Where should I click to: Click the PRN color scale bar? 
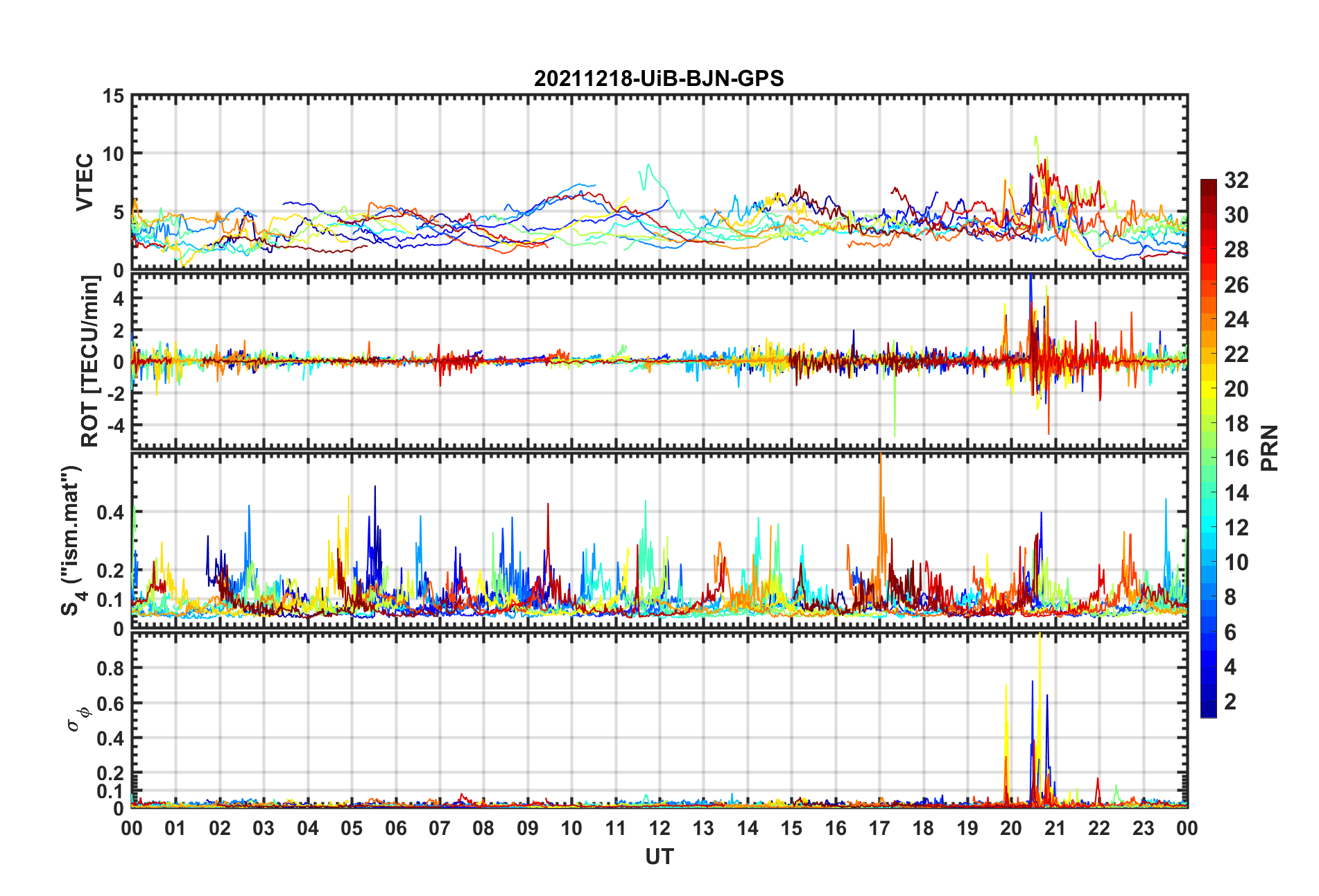click(1209, 448)
